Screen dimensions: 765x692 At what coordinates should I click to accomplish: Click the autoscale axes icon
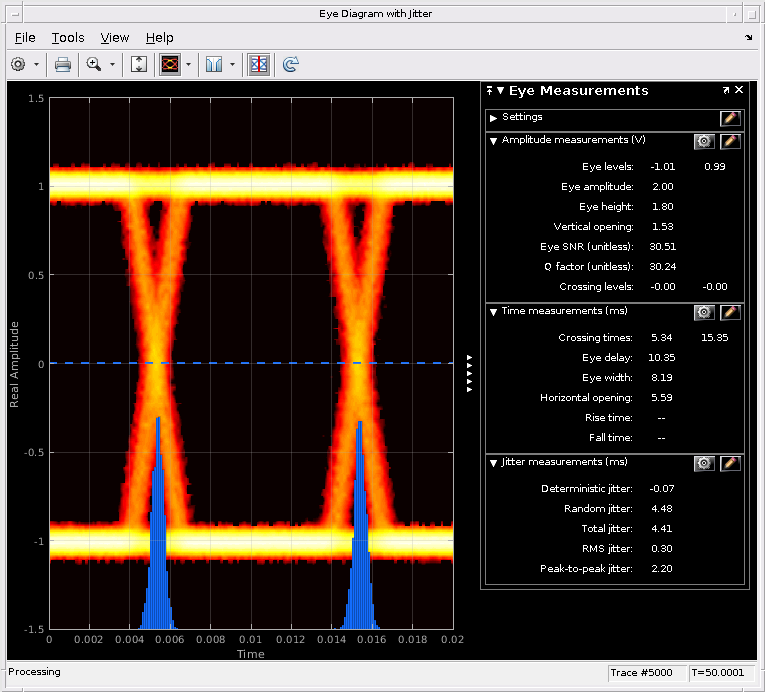(139, 64)
